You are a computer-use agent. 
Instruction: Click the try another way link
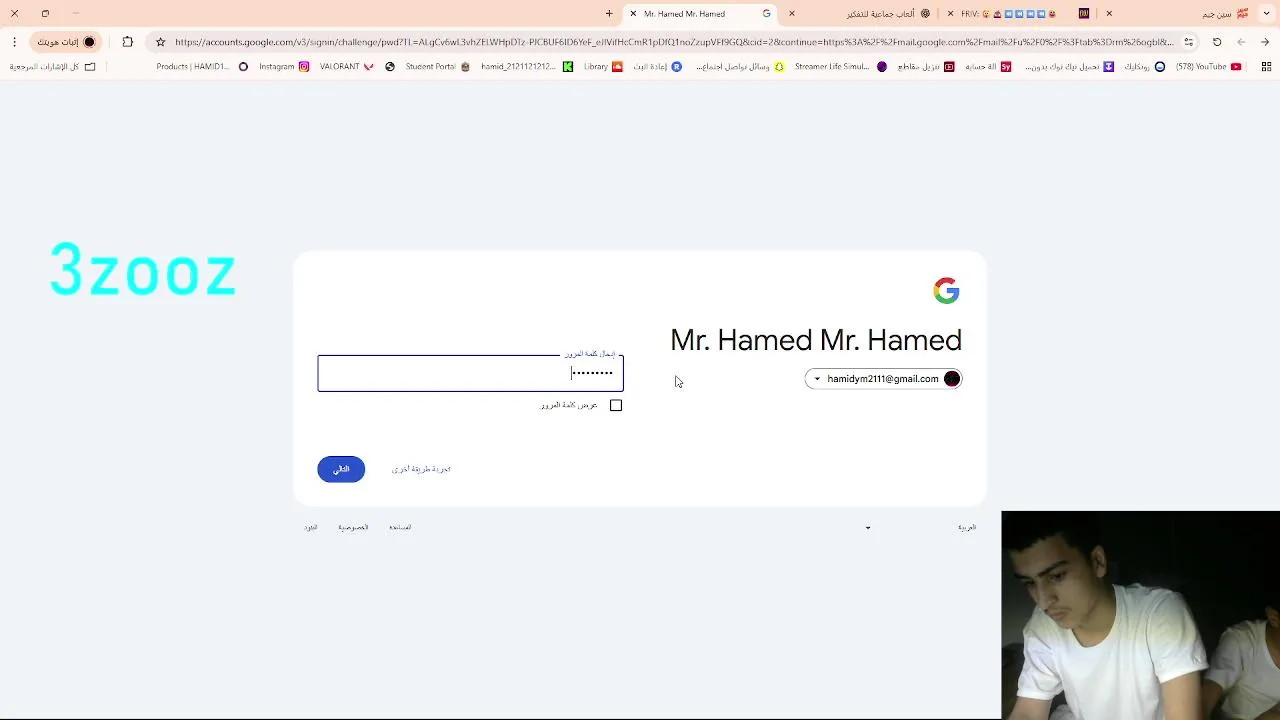(421, 469)
